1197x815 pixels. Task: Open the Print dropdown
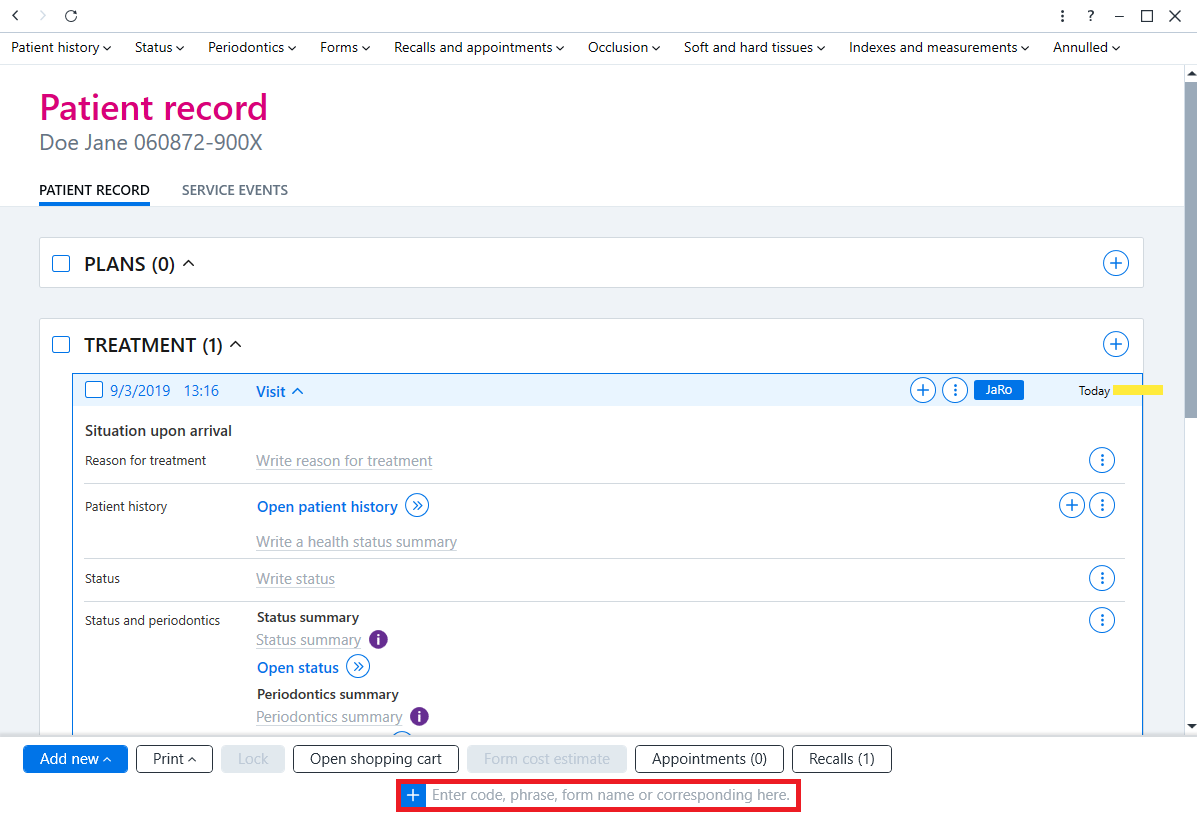click(x=174, y=759)
